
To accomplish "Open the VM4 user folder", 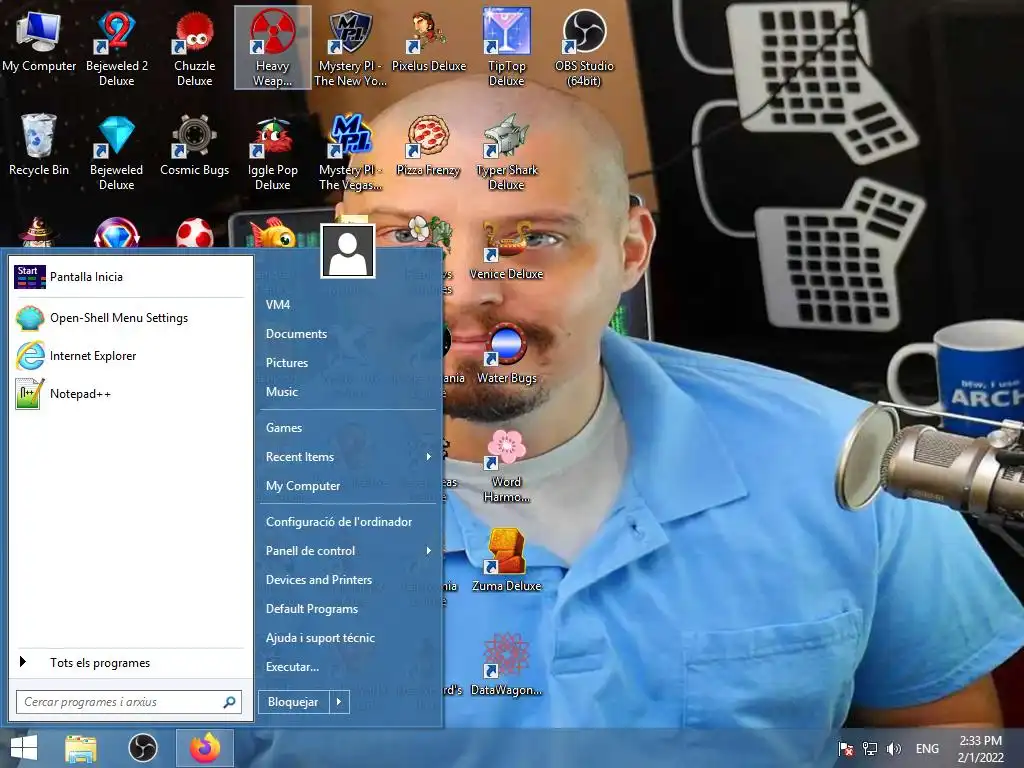I will [x=347, y=305].
